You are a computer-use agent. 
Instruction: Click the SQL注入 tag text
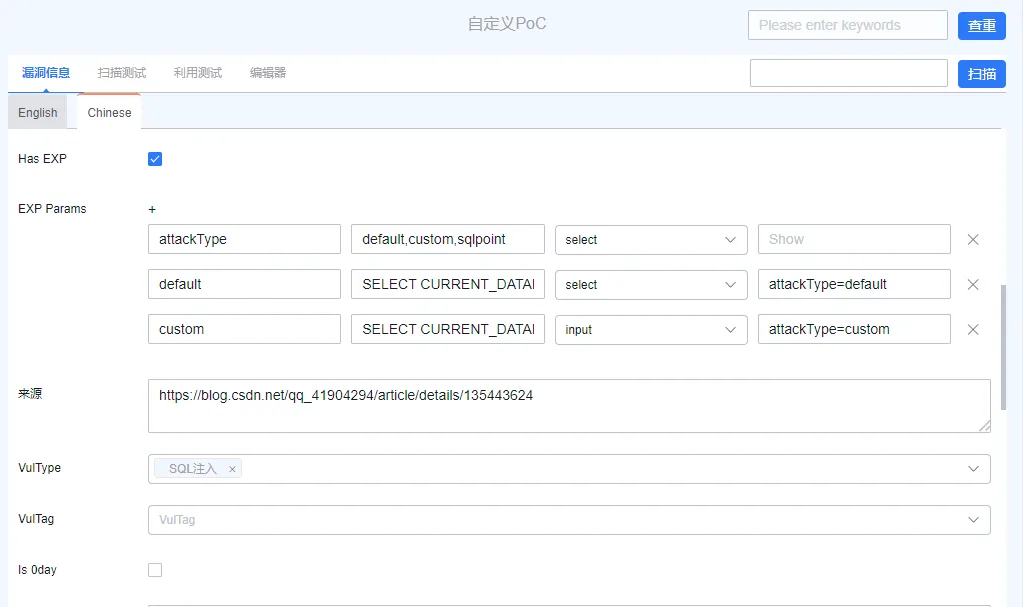point(192,469)
